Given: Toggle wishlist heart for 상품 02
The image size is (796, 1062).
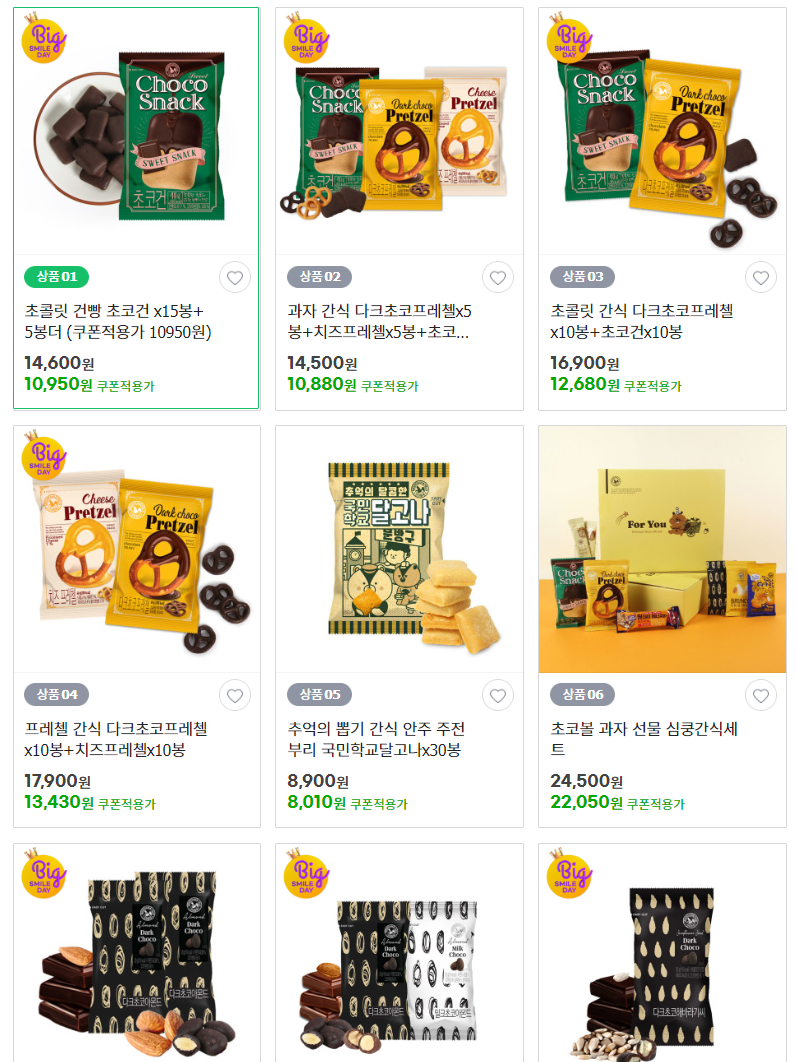Looking at the screenshot, I should coord(498,278).
